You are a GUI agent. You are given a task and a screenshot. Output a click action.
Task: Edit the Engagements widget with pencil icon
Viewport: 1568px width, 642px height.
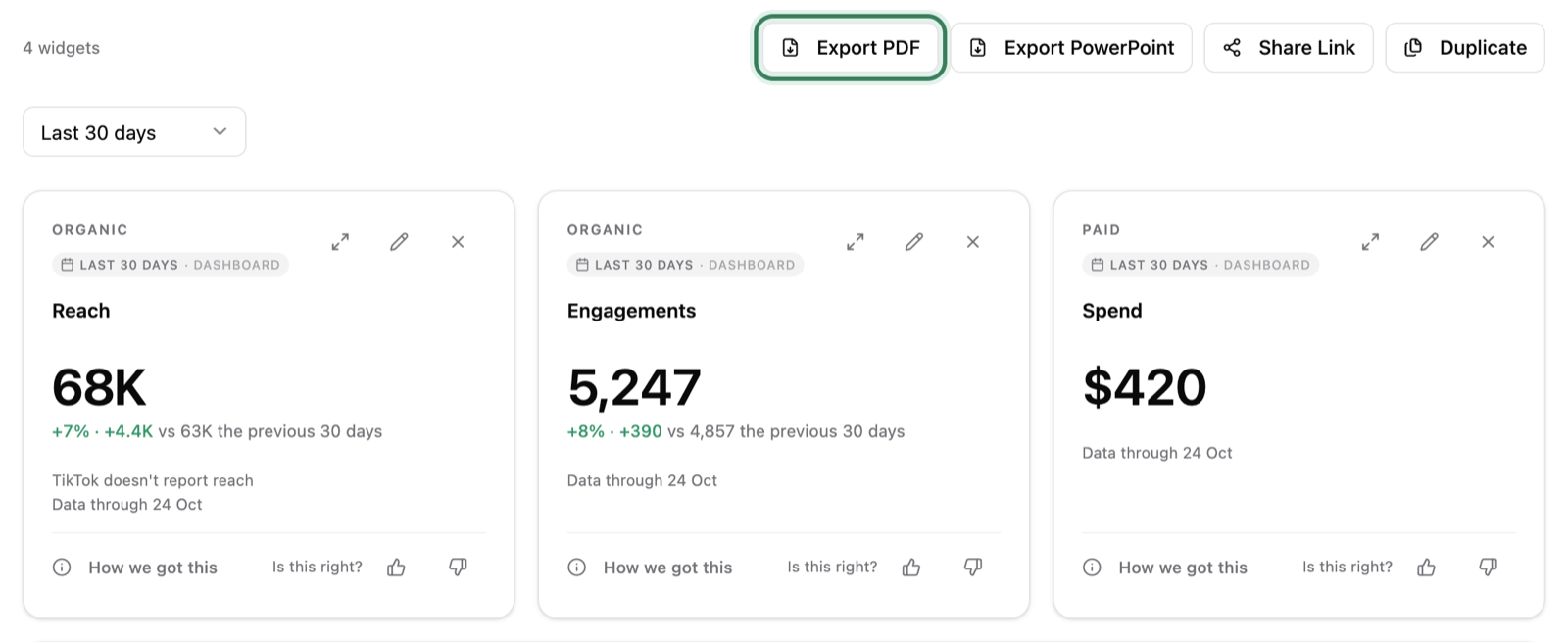point(914,242)
